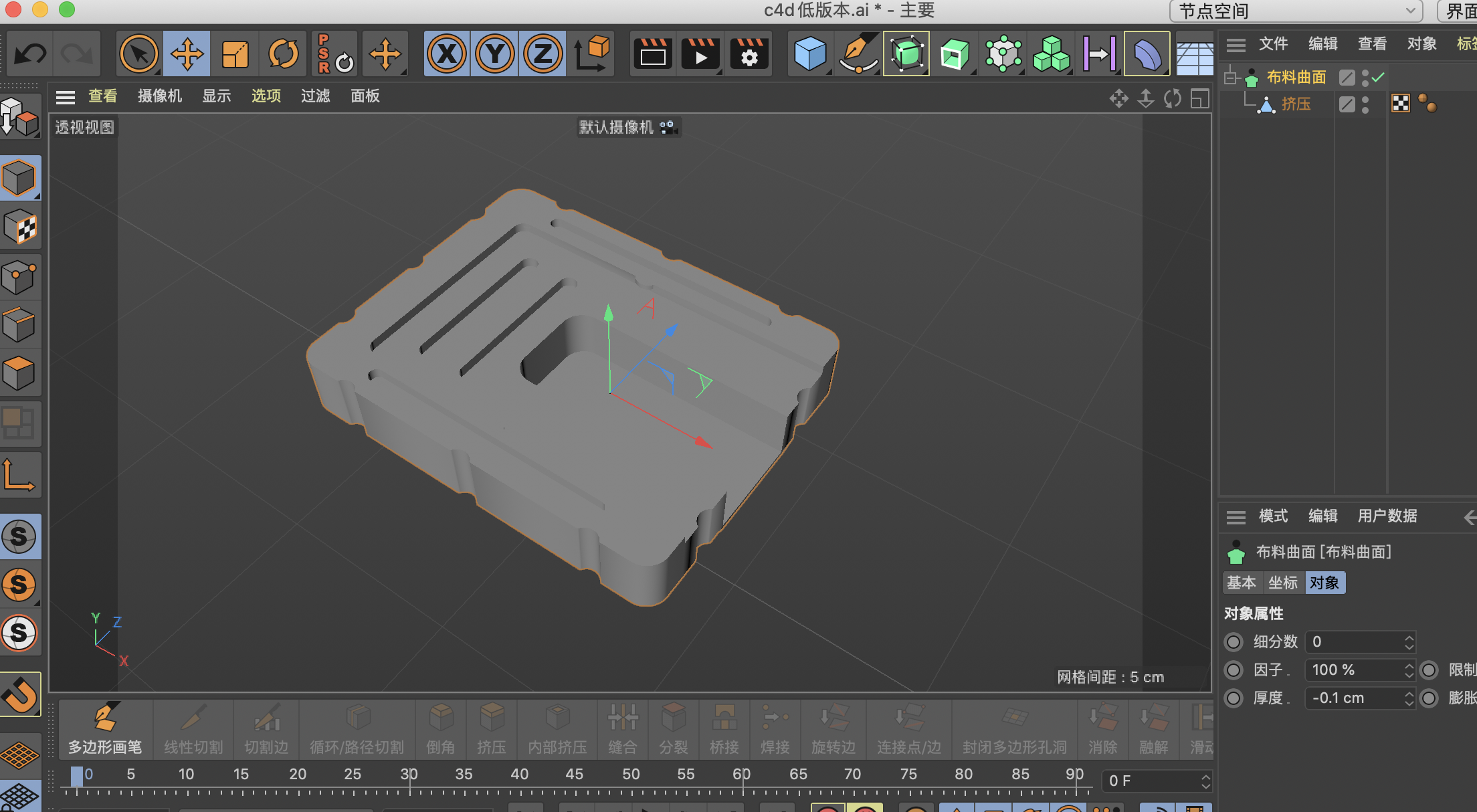1477x812 pixels.
Task: Select the Rotate tool
Action: coord(283,54)
